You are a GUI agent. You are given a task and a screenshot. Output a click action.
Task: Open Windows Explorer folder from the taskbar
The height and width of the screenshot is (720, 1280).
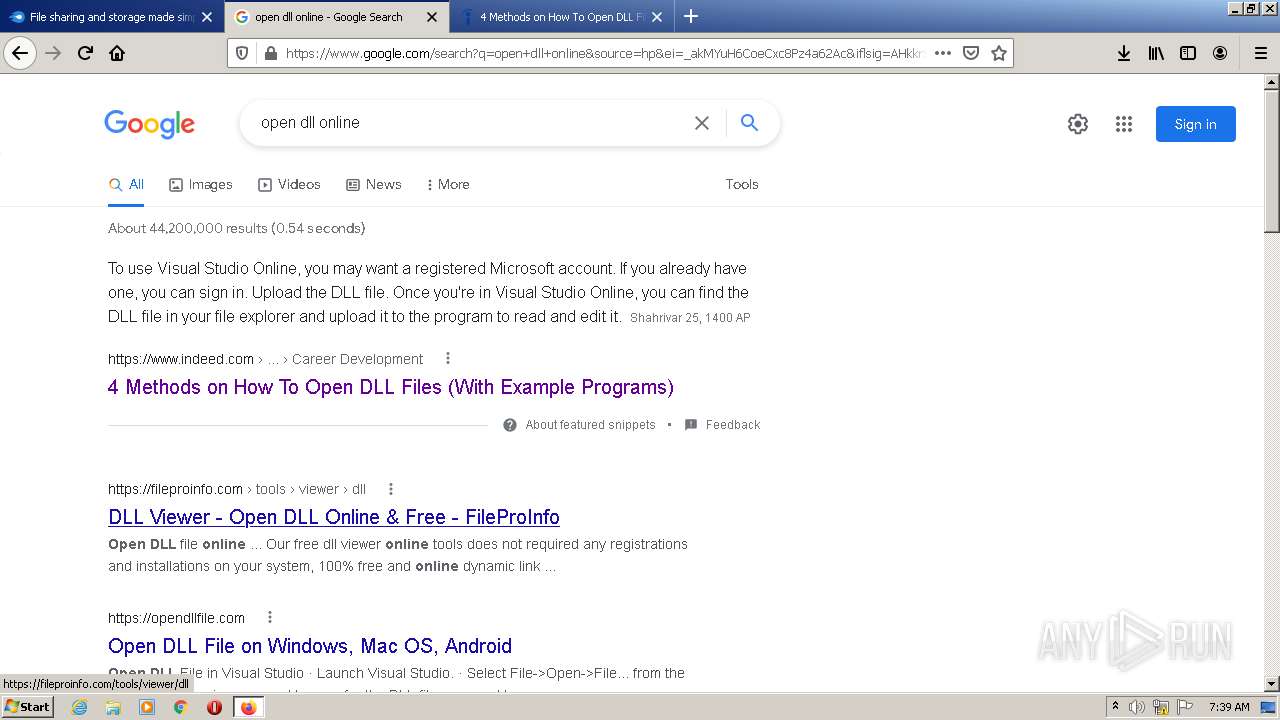pyautogui.click(x=113, y=707)
